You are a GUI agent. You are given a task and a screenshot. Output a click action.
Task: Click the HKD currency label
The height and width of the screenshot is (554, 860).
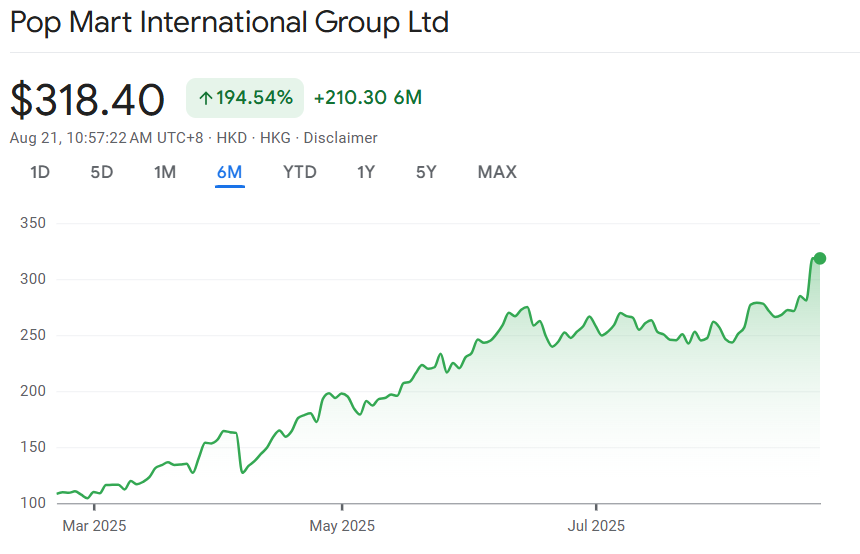pos(232,138)
